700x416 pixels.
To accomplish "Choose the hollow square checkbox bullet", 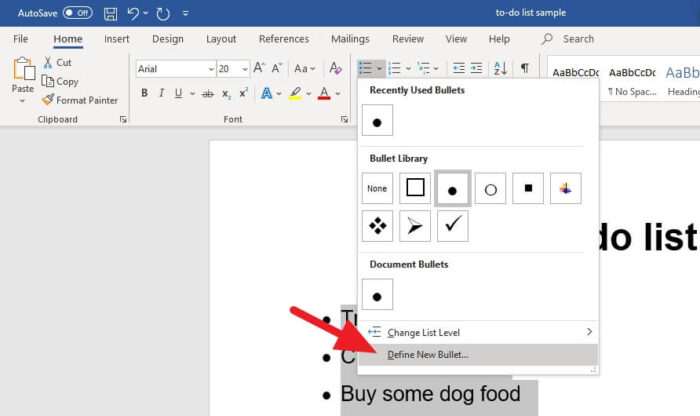I will click(415, 188).
